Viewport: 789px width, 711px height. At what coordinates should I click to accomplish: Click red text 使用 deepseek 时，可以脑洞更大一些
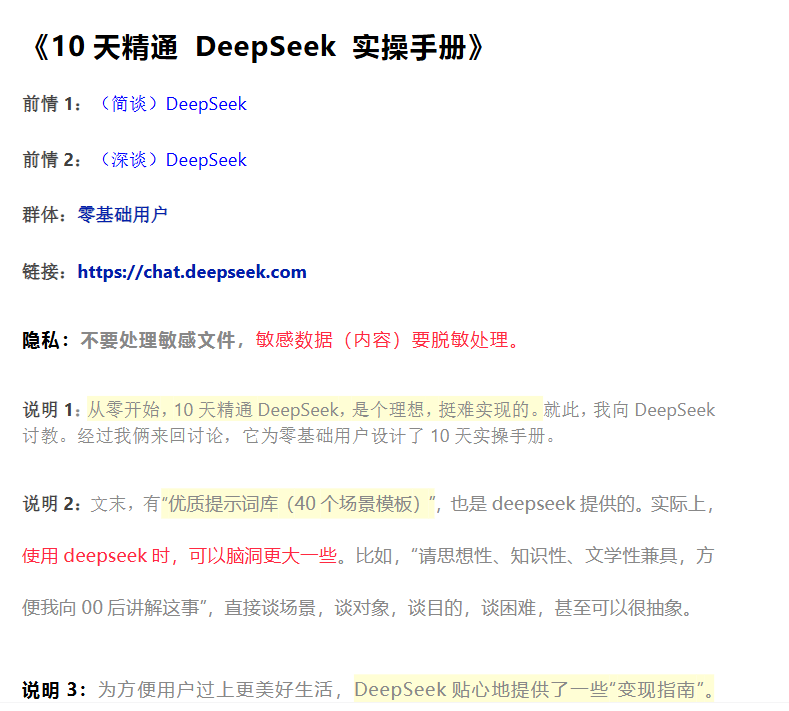click(180, 556)
